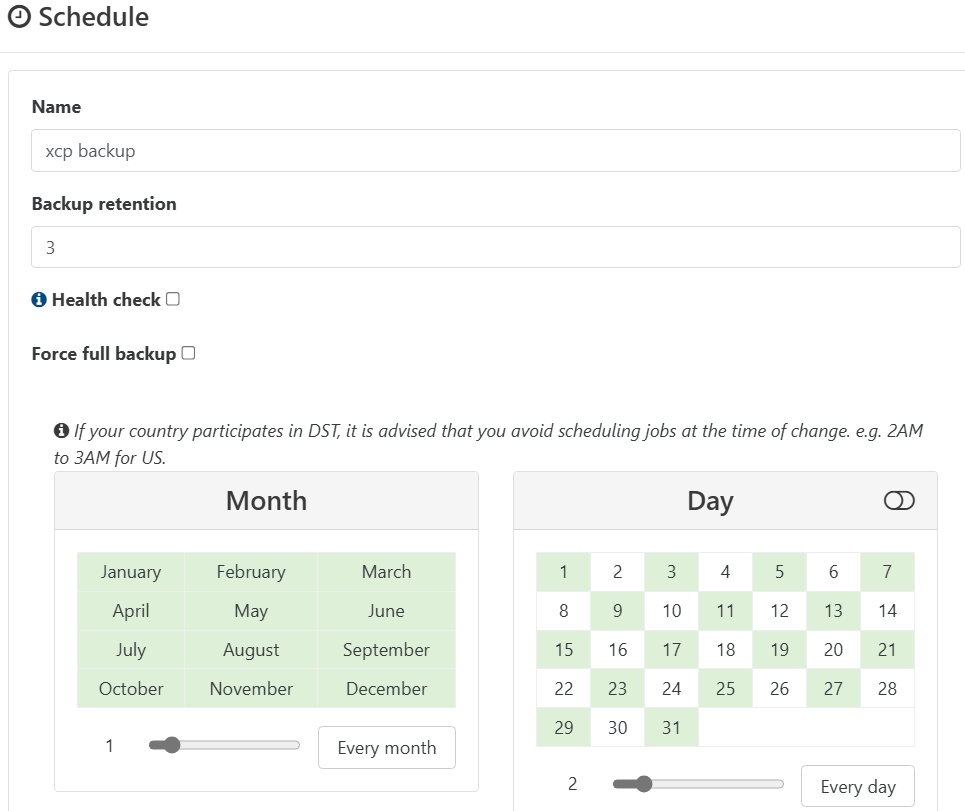Select day 24 in Day grid
The width and height of the screenshot is (965, 811).
tap(671, 689)
